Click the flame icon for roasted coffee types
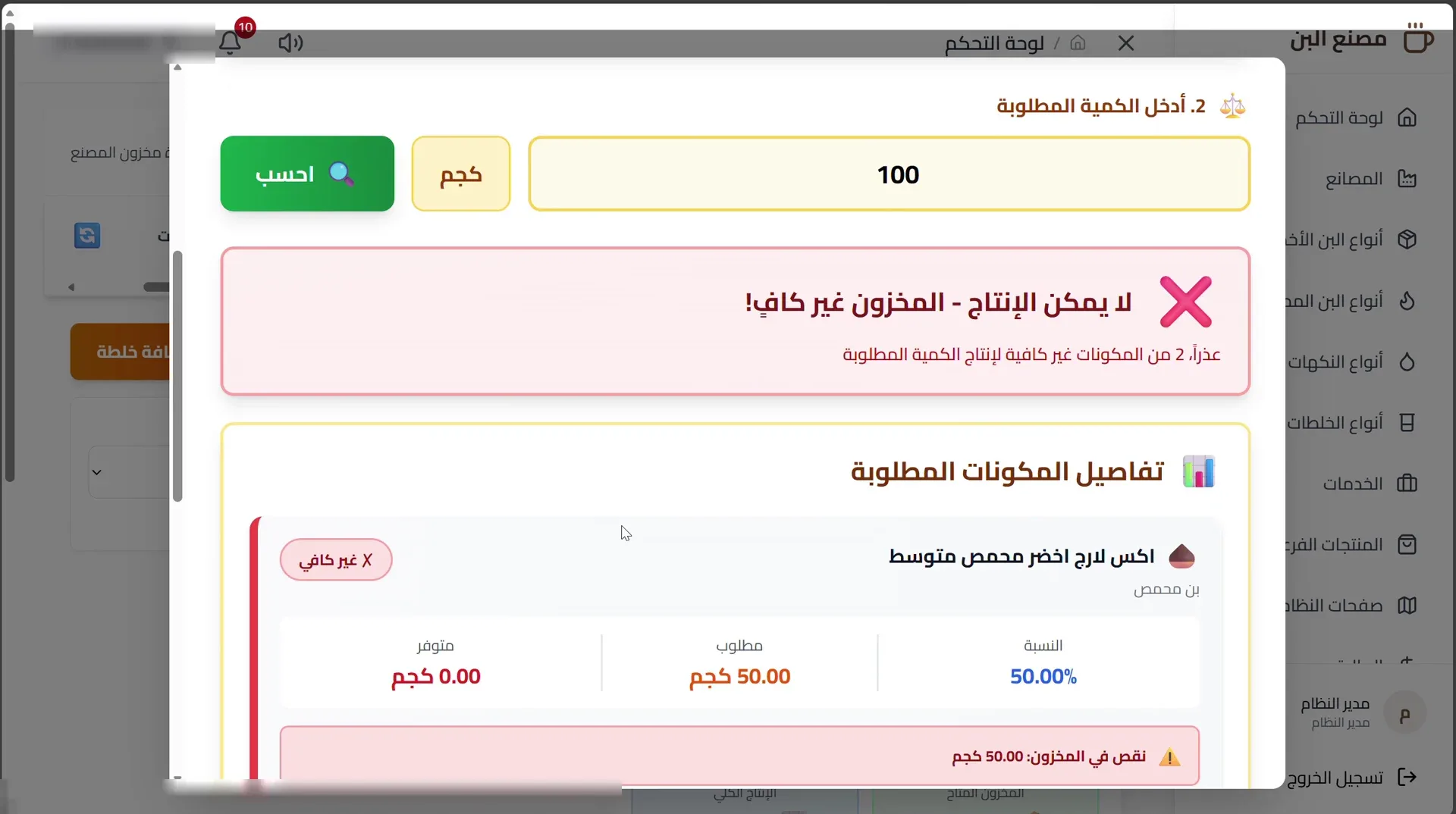1456x814 pixels. 1407,301
